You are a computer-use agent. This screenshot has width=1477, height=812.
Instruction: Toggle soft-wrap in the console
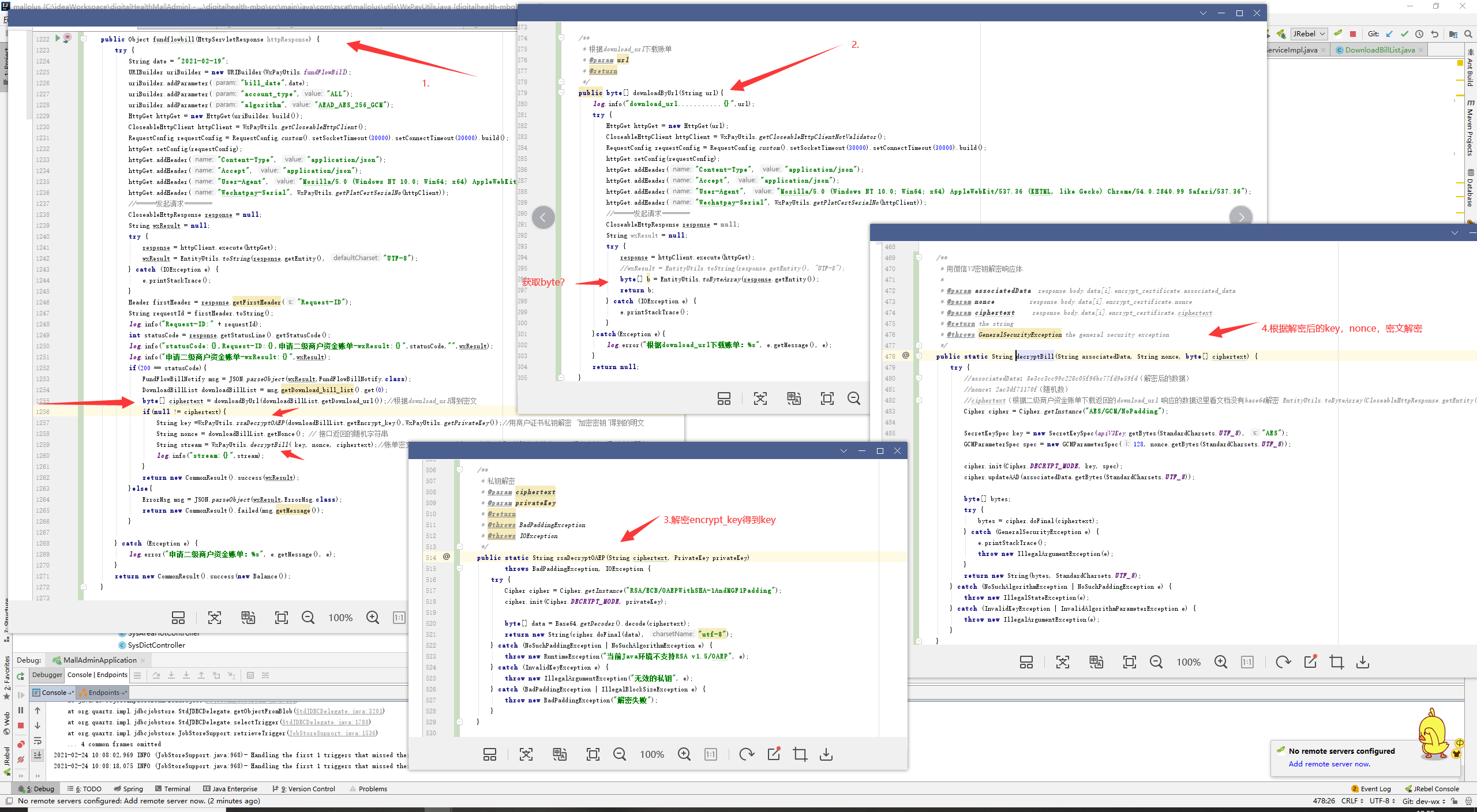[38, 741]
